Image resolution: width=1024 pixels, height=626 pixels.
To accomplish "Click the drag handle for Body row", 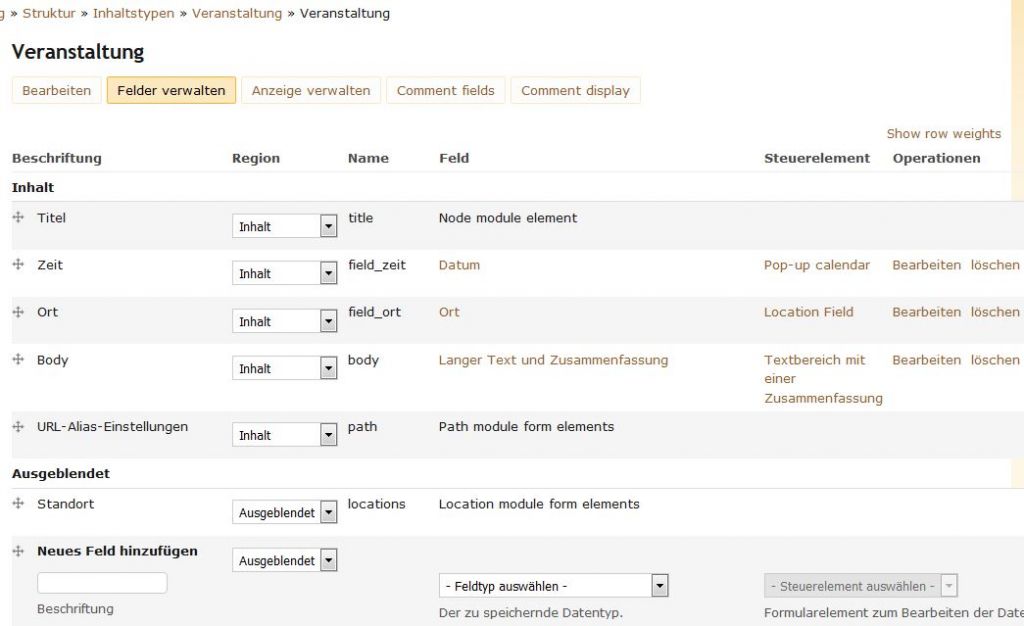I will tap(18, 360).
